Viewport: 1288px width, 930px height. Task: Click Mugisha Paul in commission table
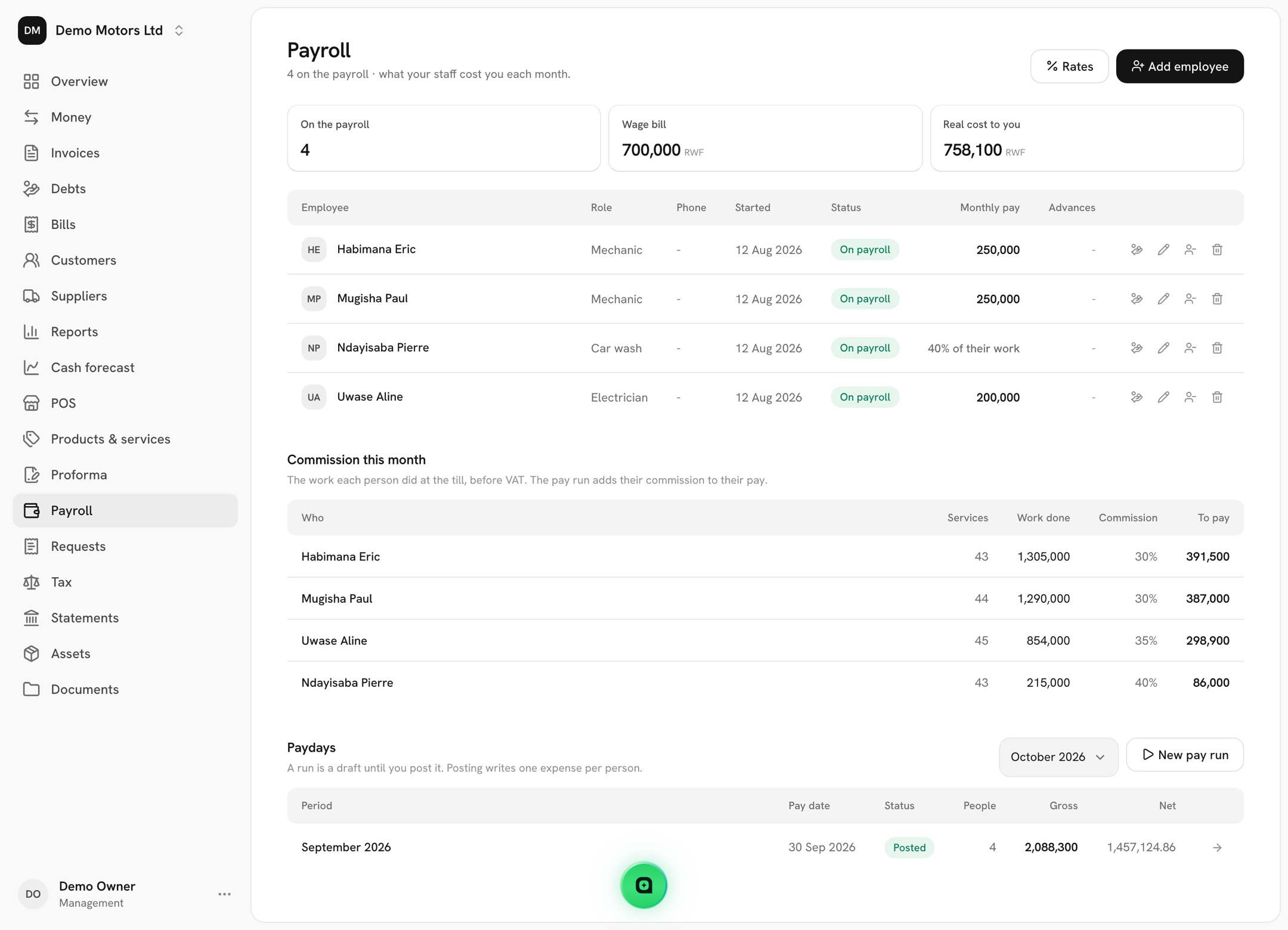337,599
